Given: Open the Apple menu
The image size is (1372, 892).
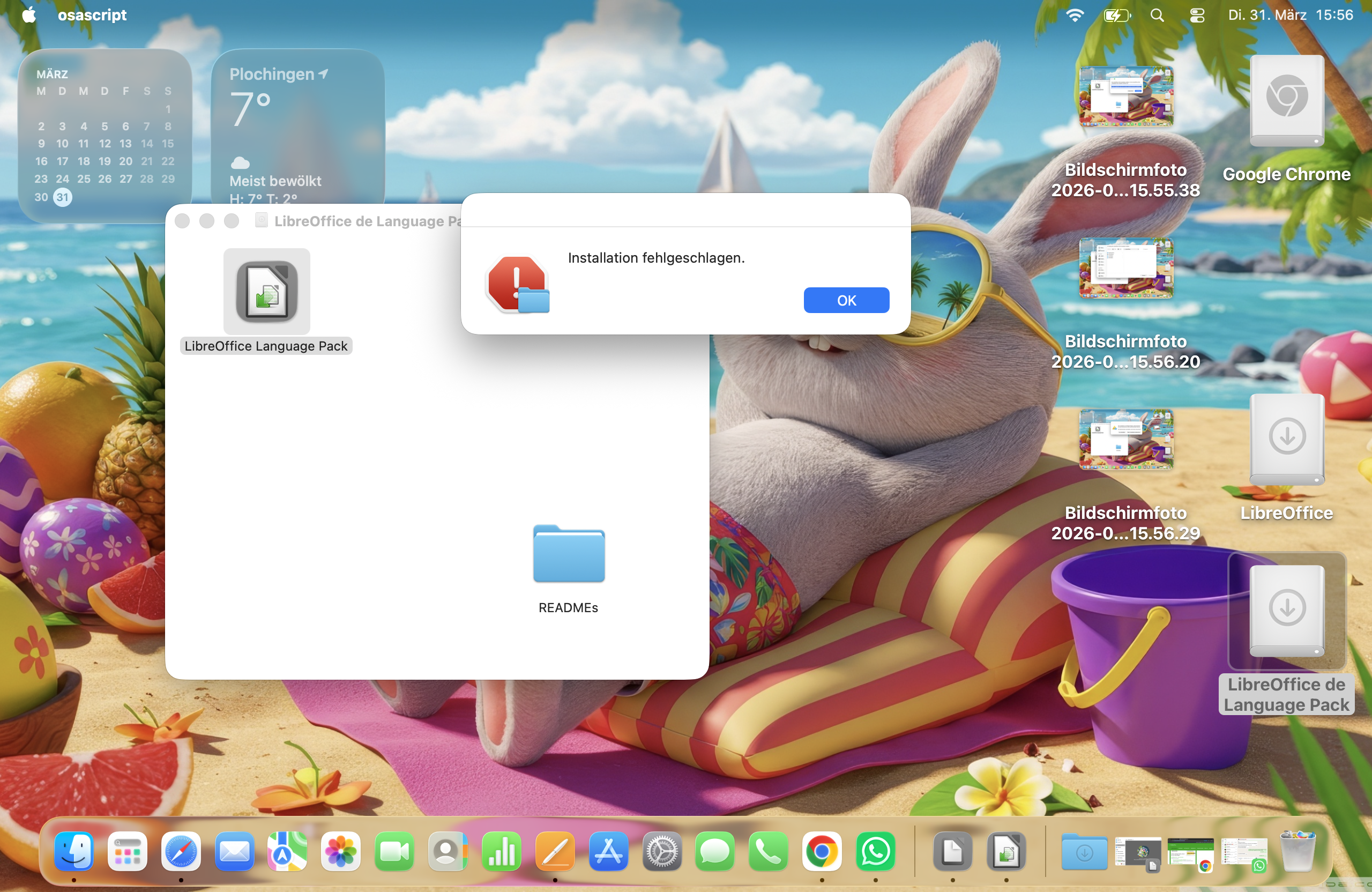Looking at the screenshot, I should tap(29, 15).
